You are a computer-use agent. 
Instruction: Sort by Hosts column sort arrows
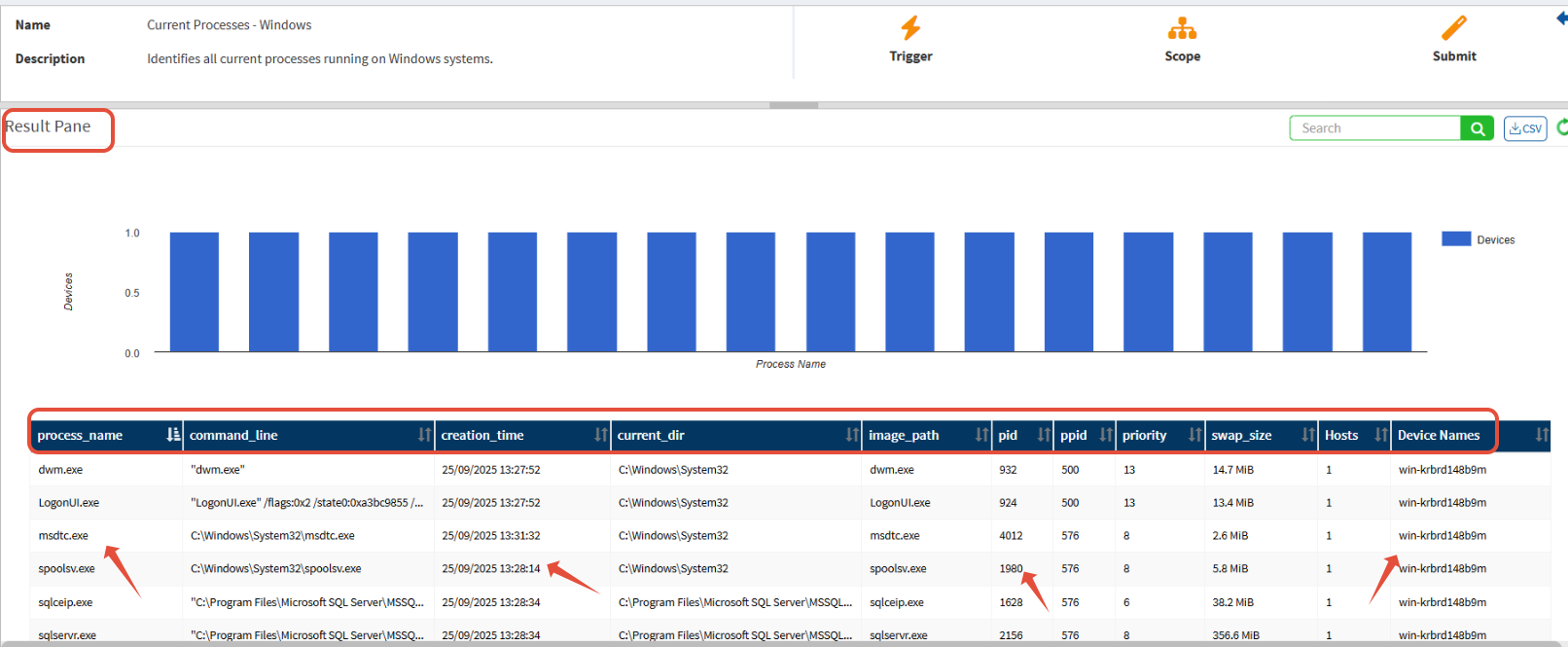point(1380,435)
